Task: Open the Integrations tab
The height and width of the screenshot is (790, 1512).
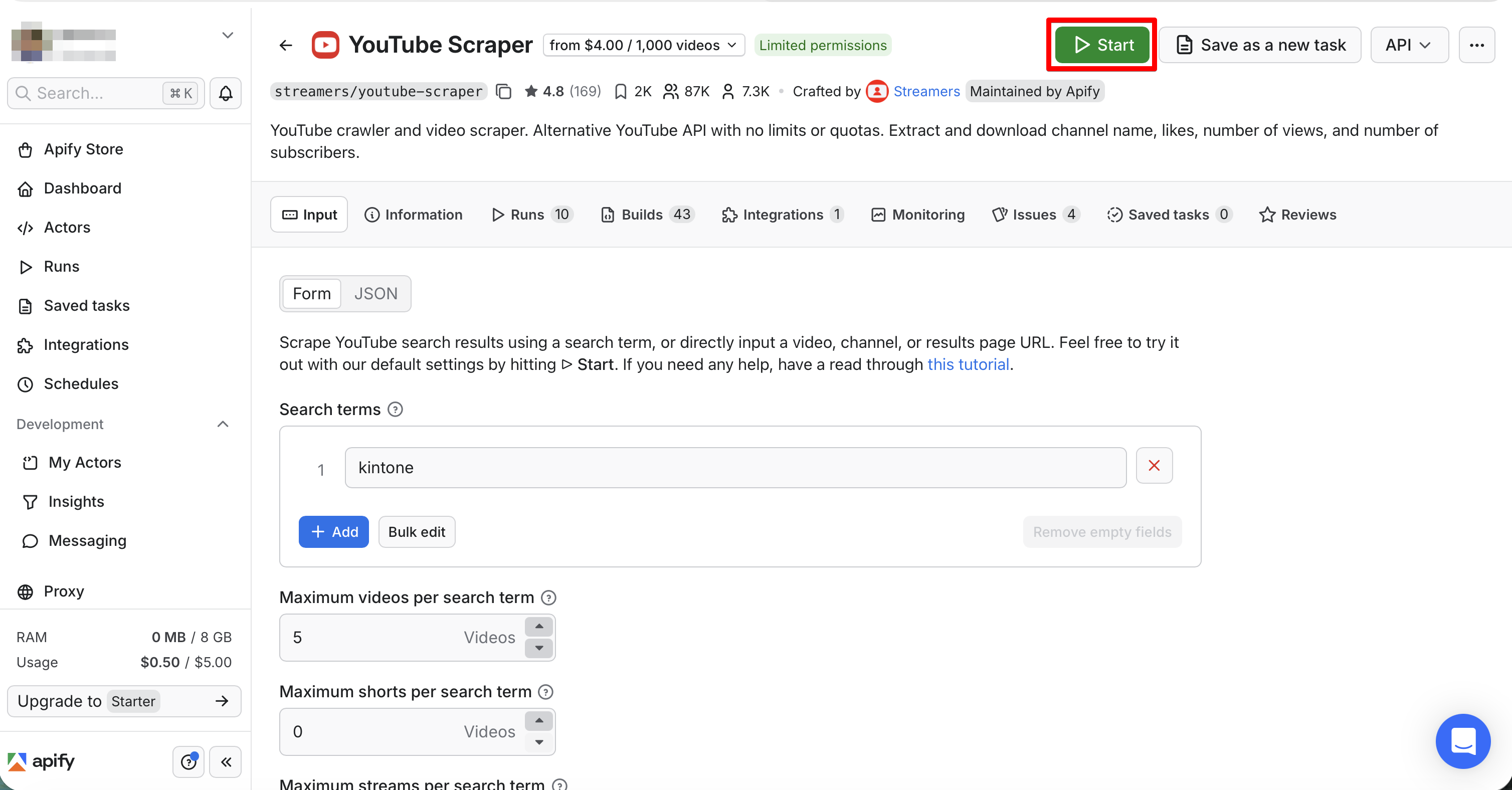Action: (783, 214)
